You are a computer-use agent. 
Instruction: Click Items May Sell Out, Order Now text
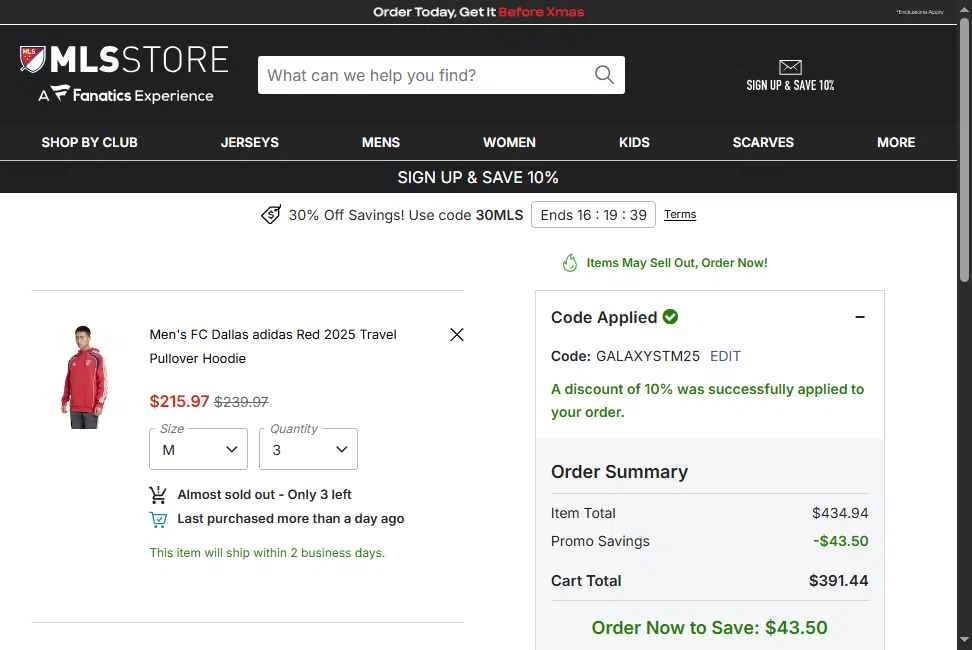(x=677, y=263)
